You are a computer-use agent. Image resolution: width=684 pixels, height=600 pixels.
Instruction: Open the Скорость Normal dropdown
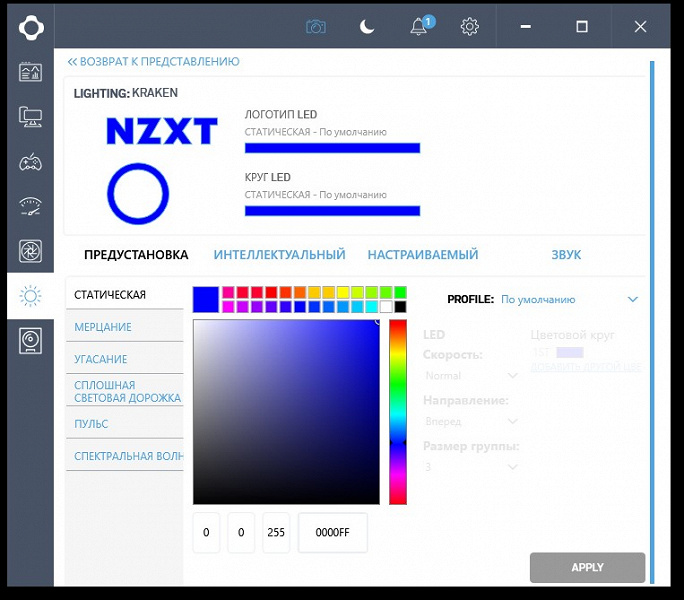click(x=471, y=376)
